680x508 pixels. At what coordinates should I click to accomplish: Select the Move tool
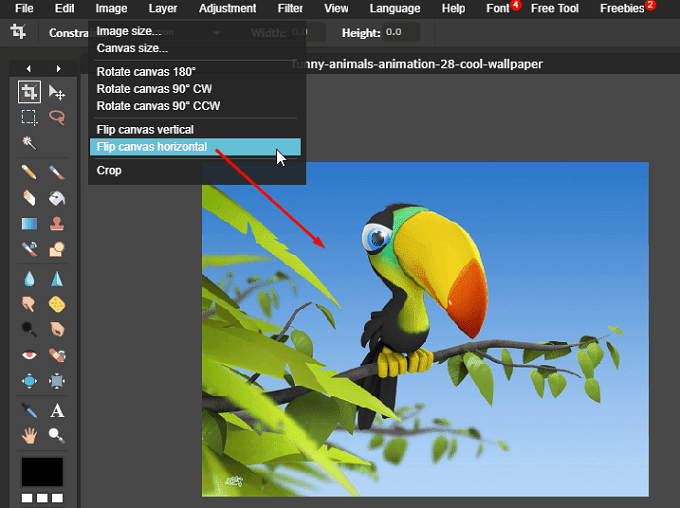pos(57,92)
